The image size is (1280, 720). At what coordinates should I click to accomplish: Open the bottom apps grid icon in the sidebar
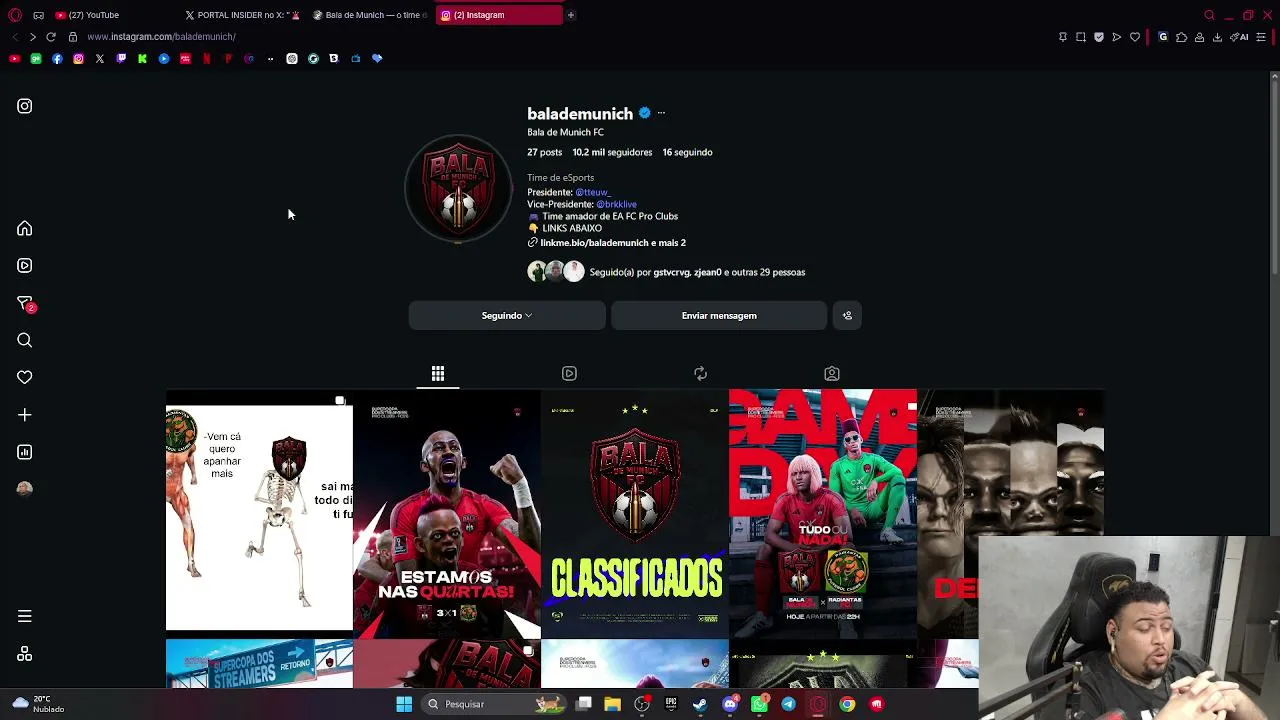24,654
